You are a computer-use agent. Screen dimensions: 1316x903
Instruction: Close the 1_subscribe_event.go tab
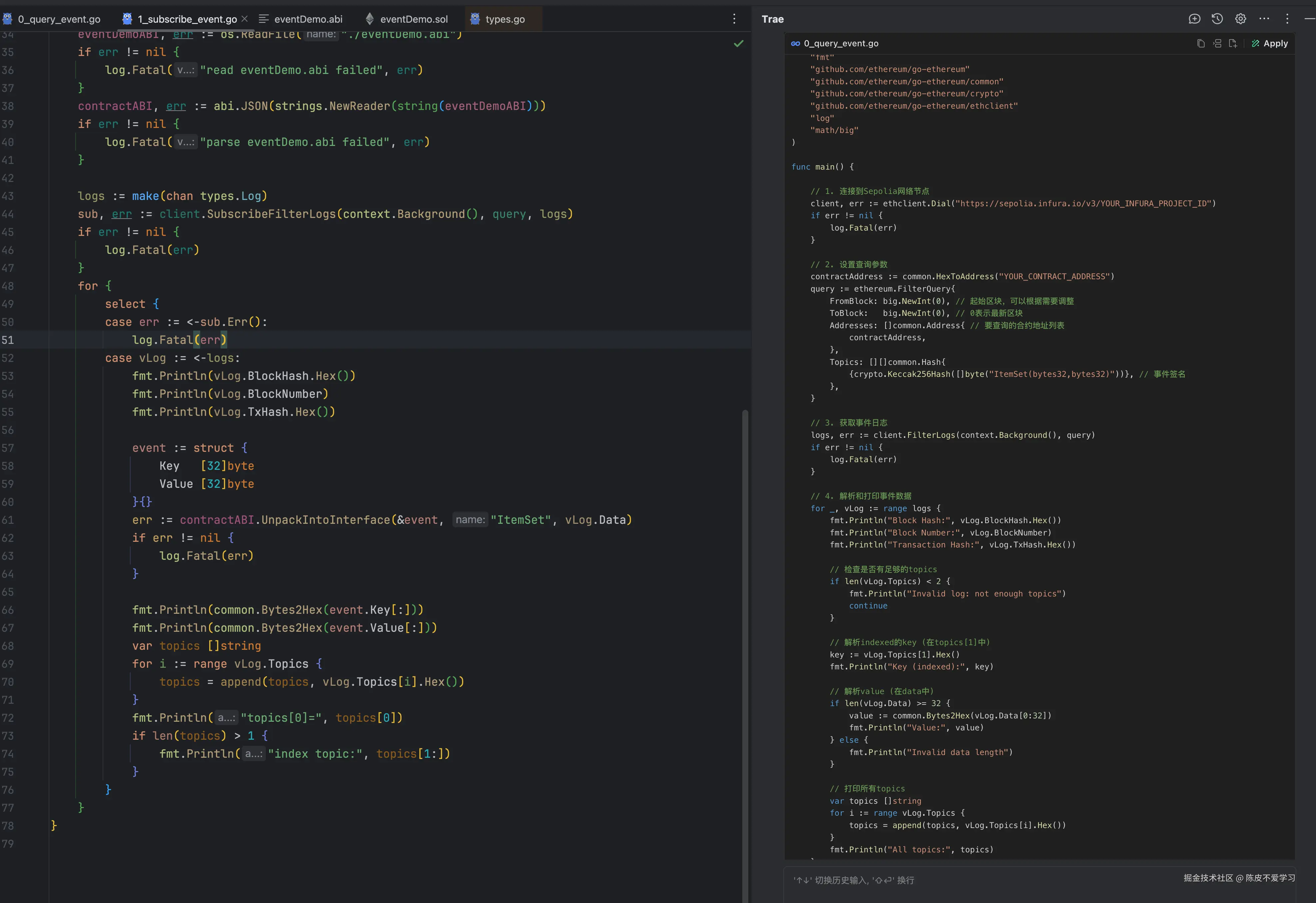[x=245, y=19]
